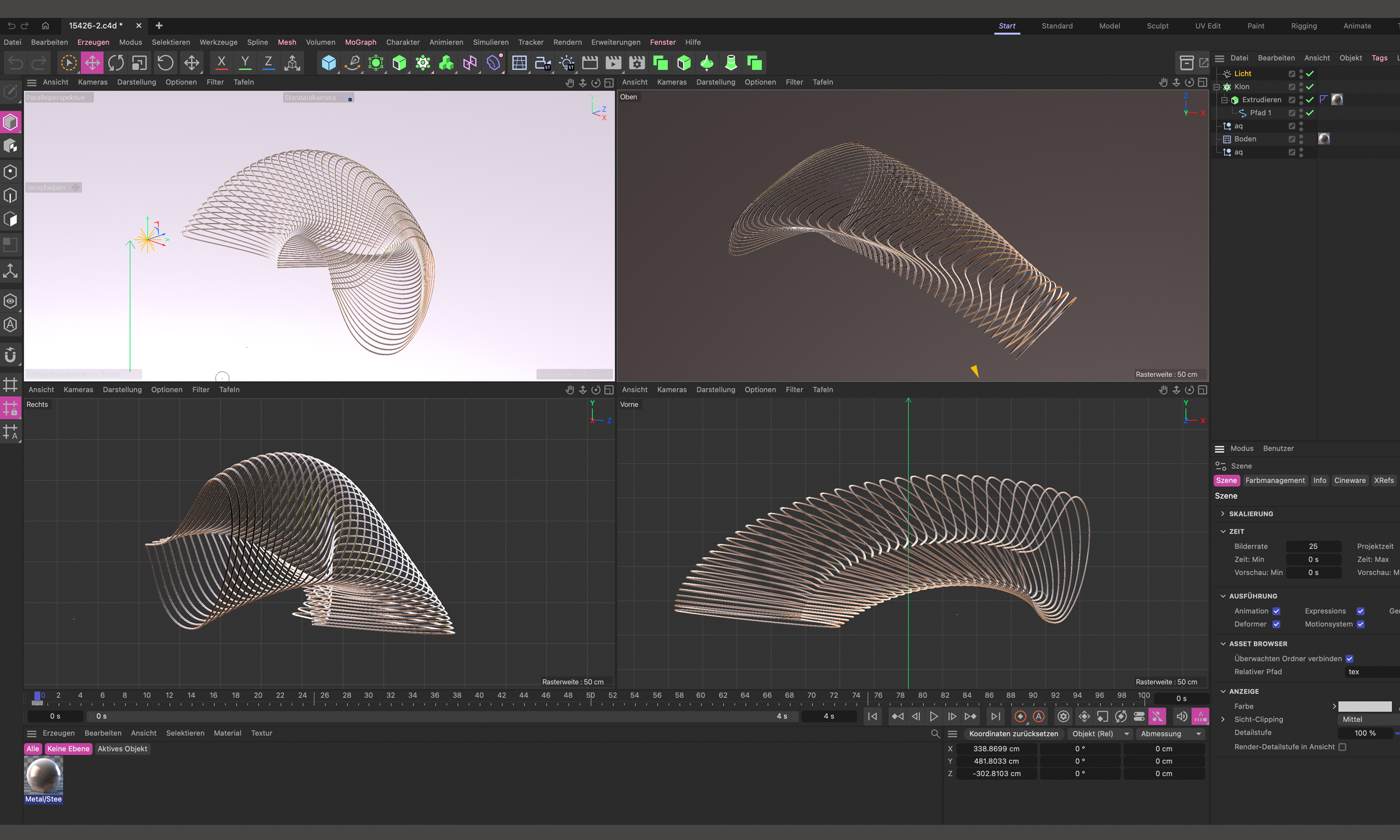Enable Render-Detailstufe in Ansicht checkbox
This screenshot has width=1400, height=840.
[1342, 746]
